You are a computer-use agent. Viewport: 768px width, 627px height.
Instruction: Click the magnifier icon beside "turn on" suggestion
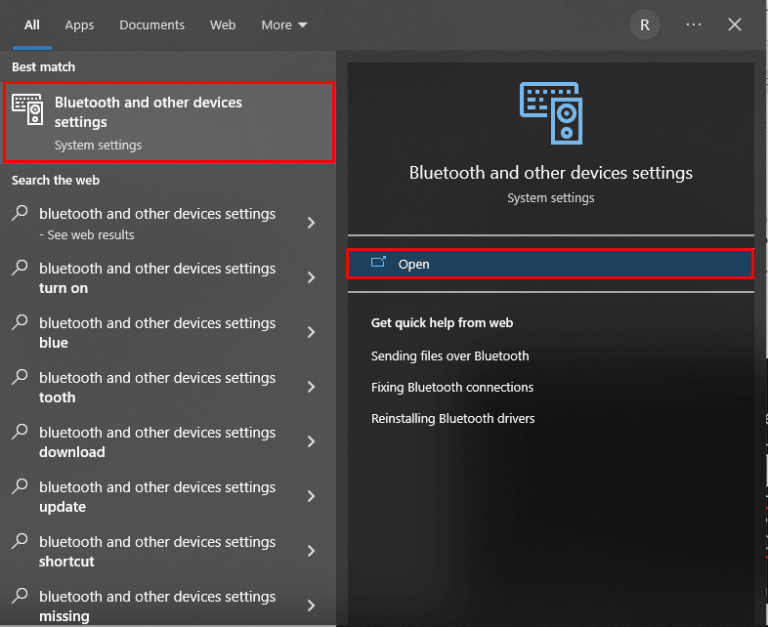click(19, 268)
